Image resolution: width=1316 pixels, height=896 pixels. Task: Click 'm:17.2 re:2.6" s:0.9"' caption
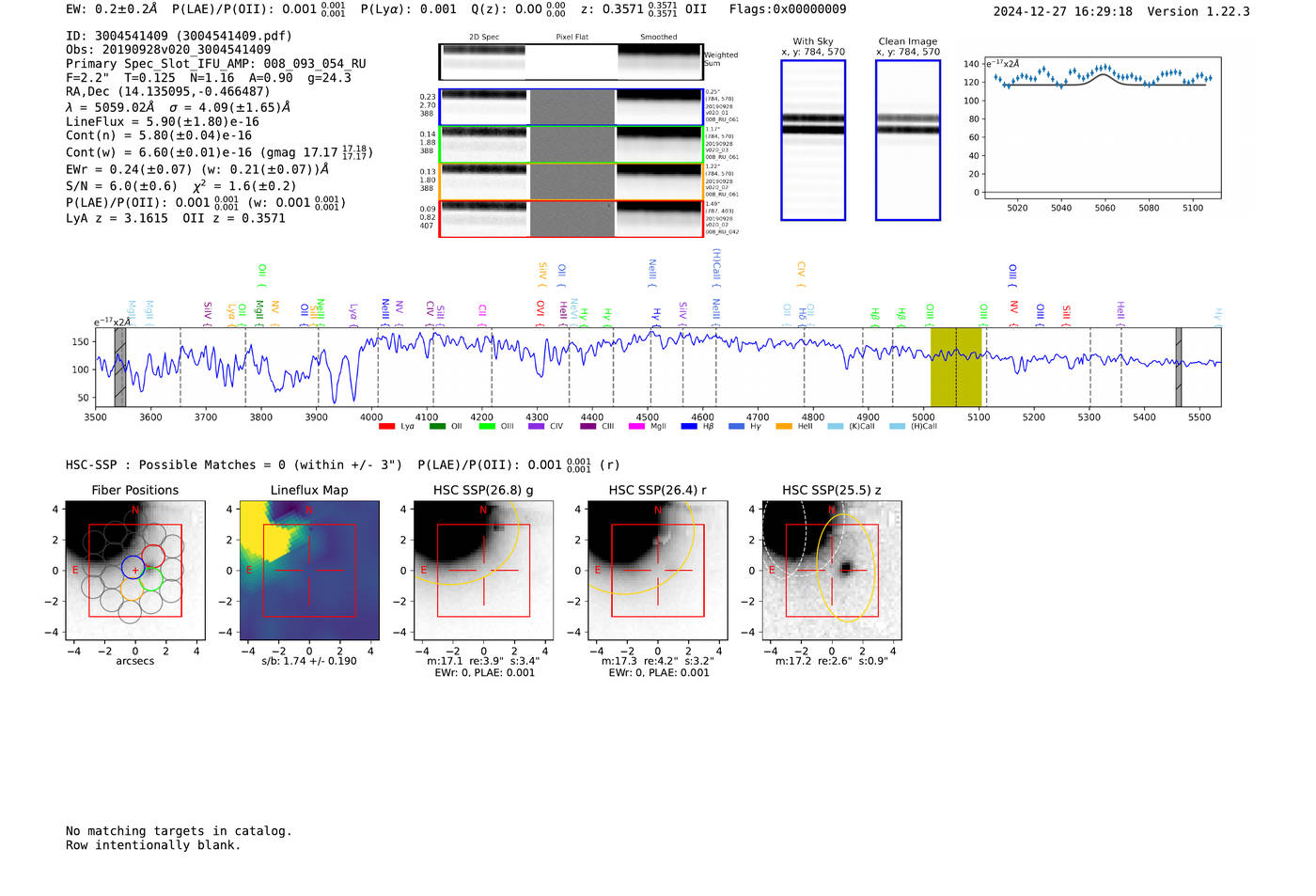832,661
